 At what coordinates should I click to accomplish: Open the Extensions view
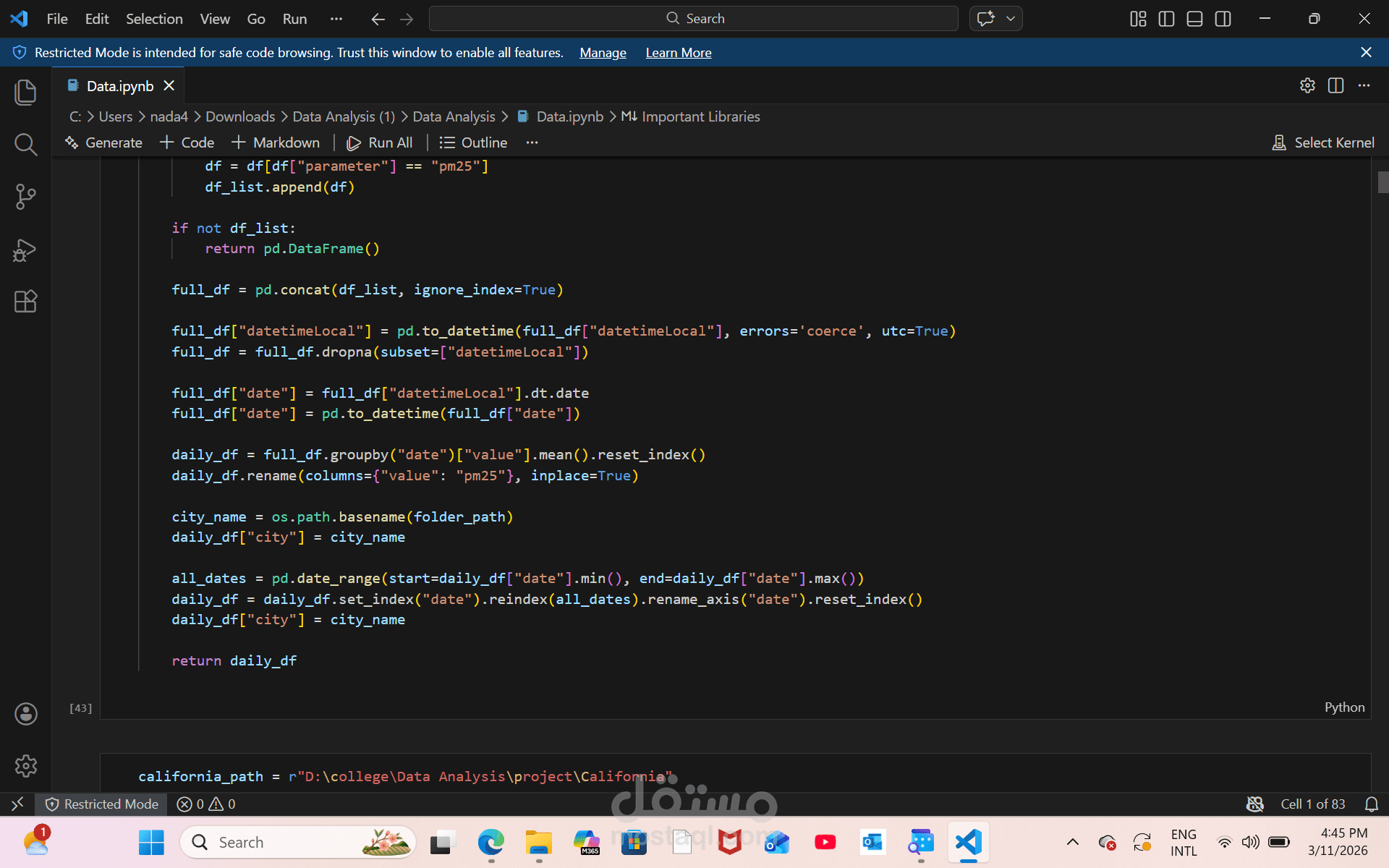pos(25,301)
